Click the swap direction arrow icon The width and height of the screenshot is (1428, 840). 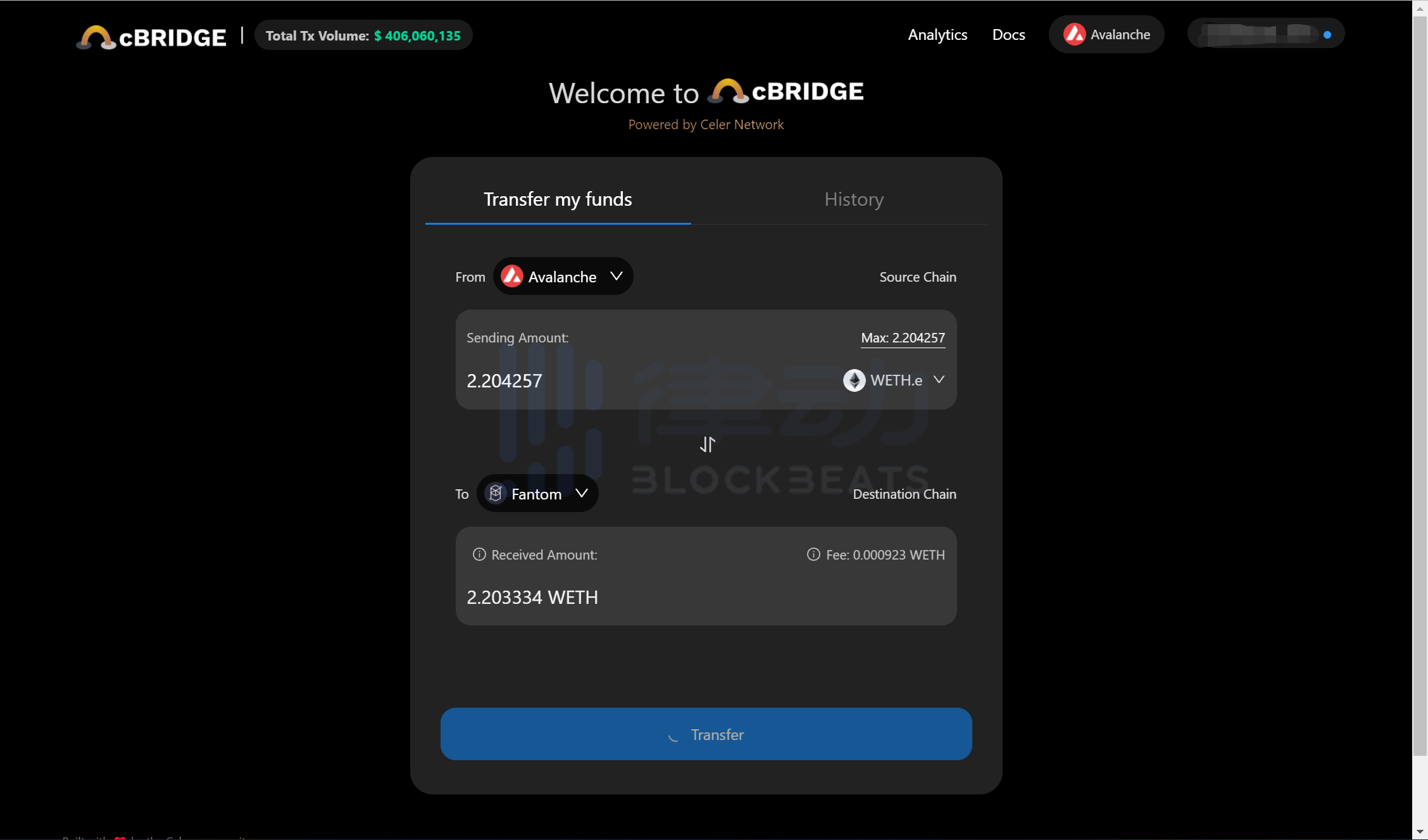coord(706,444)
